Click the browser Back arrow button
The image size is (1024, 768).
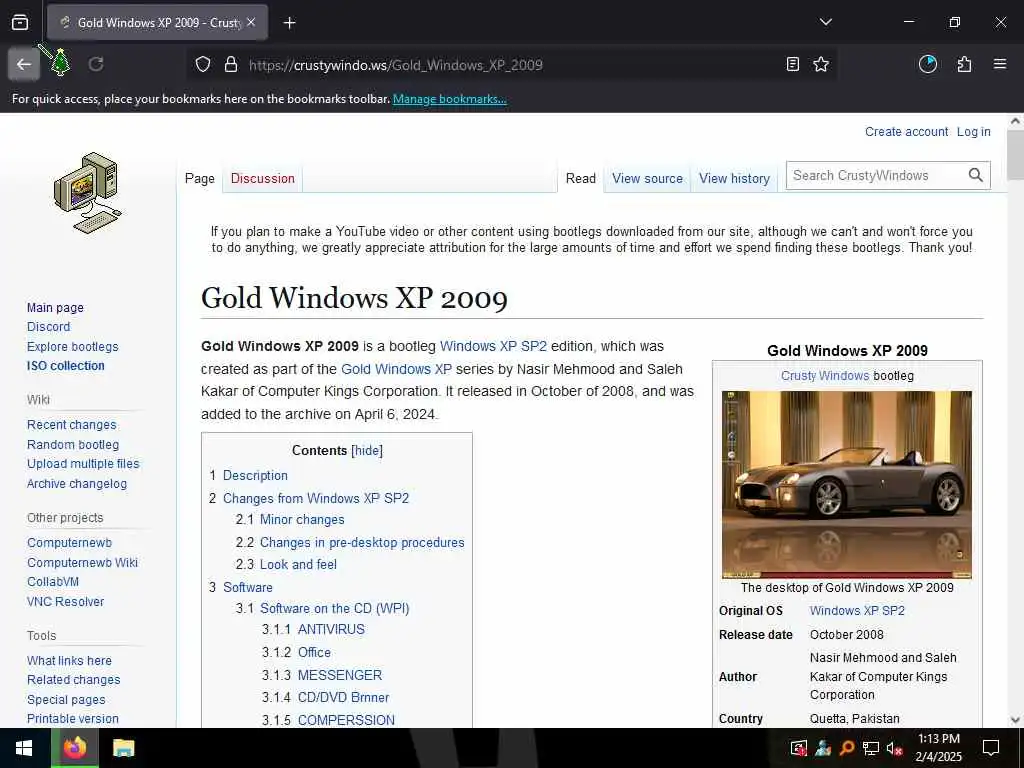pos(24,64)
